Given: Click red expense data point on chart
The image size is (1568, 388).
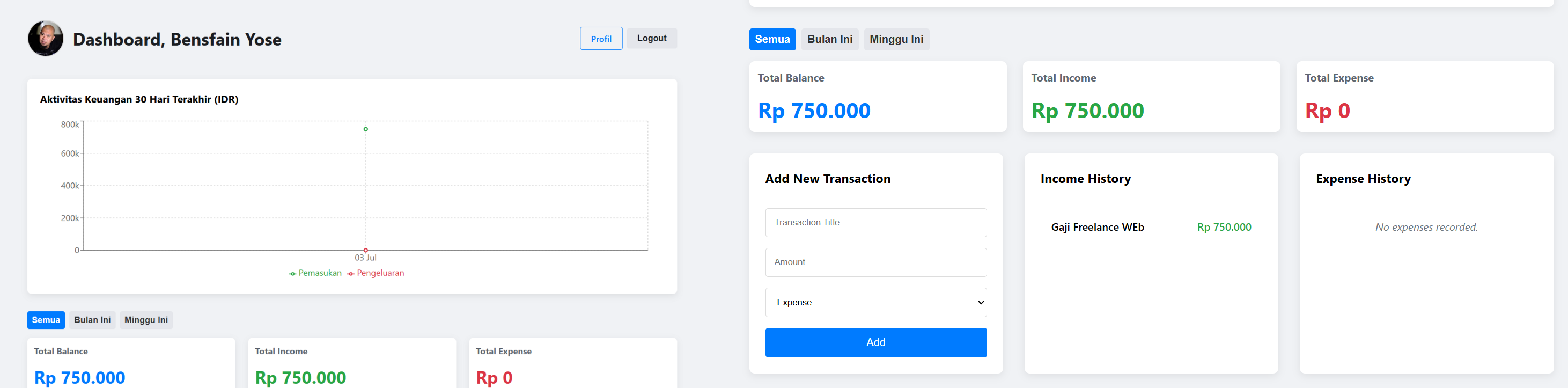Looking at the screenshot, I should click(366, 250).
